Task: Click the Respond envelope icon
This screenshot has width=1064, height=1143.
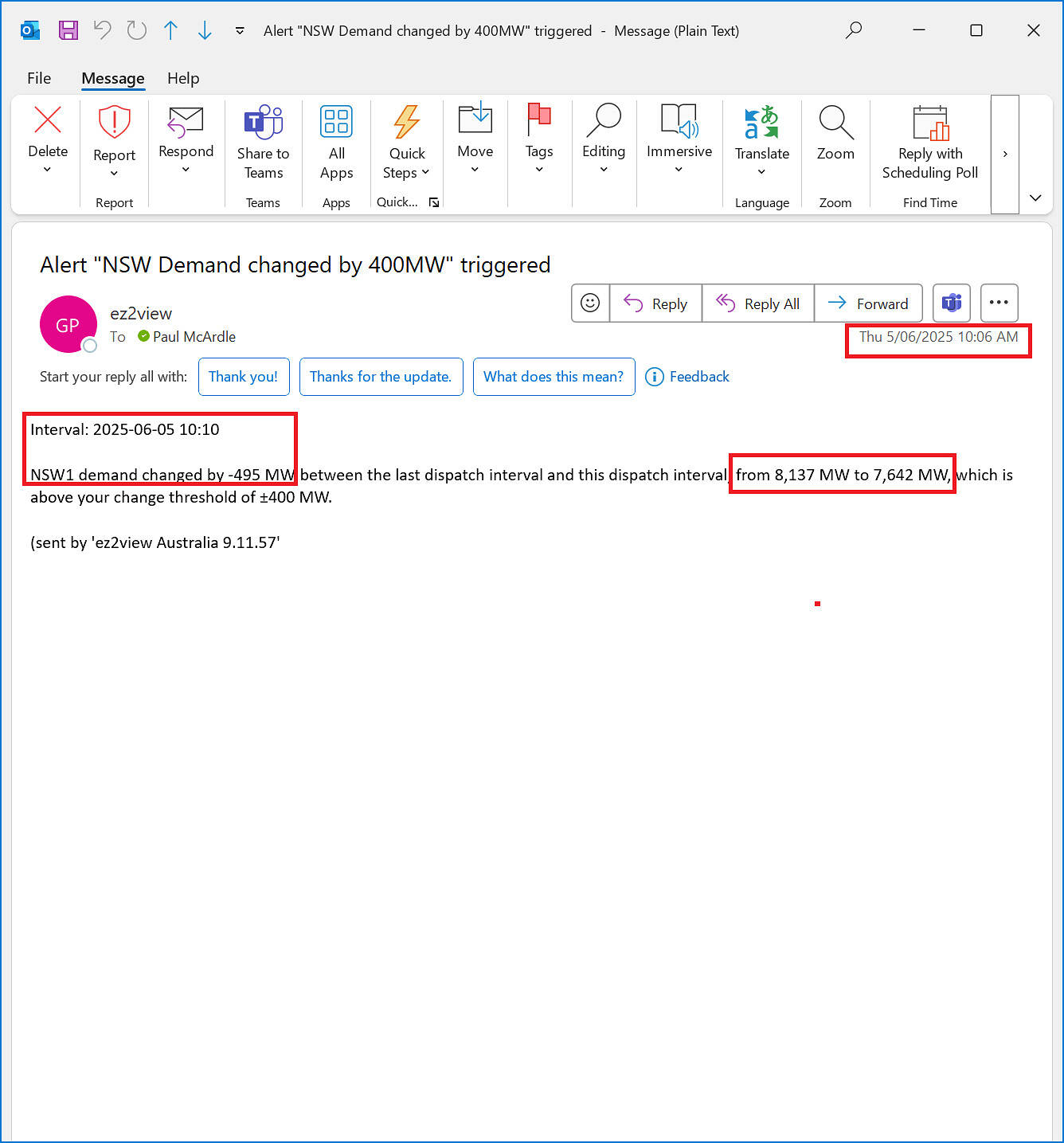Action: point(186,122)
